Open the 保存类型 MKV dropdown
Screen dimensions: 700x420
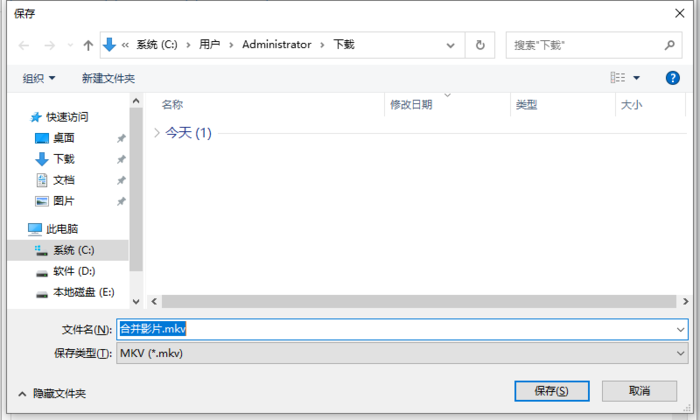click(402, 353)
